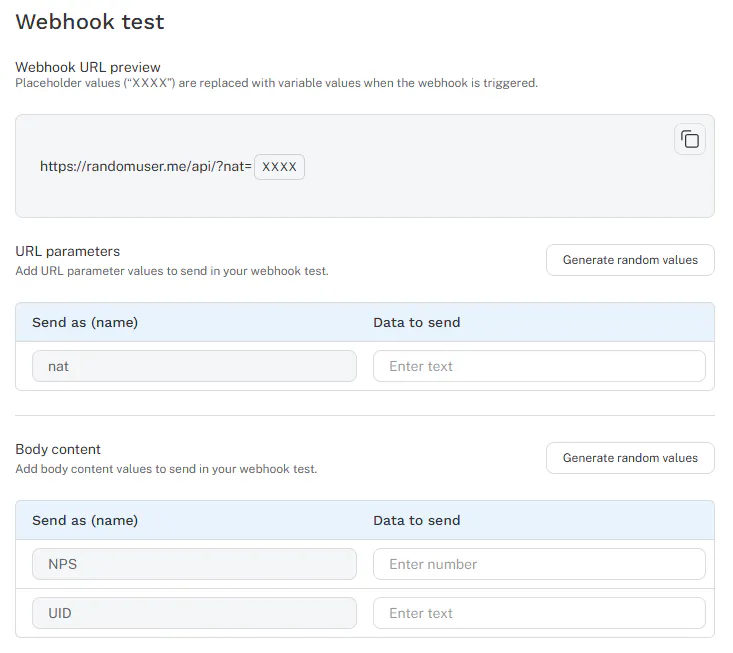This screenshot has height=653, width=733.
Task: Click the Send as (name) header in Body content table
Action: (85, 521)
